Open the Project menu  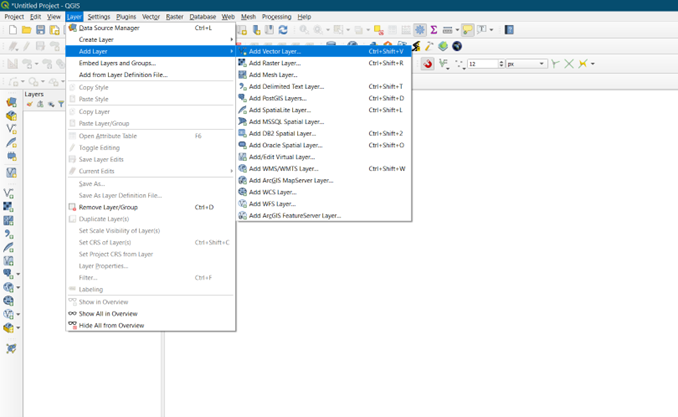click(14, 17)
